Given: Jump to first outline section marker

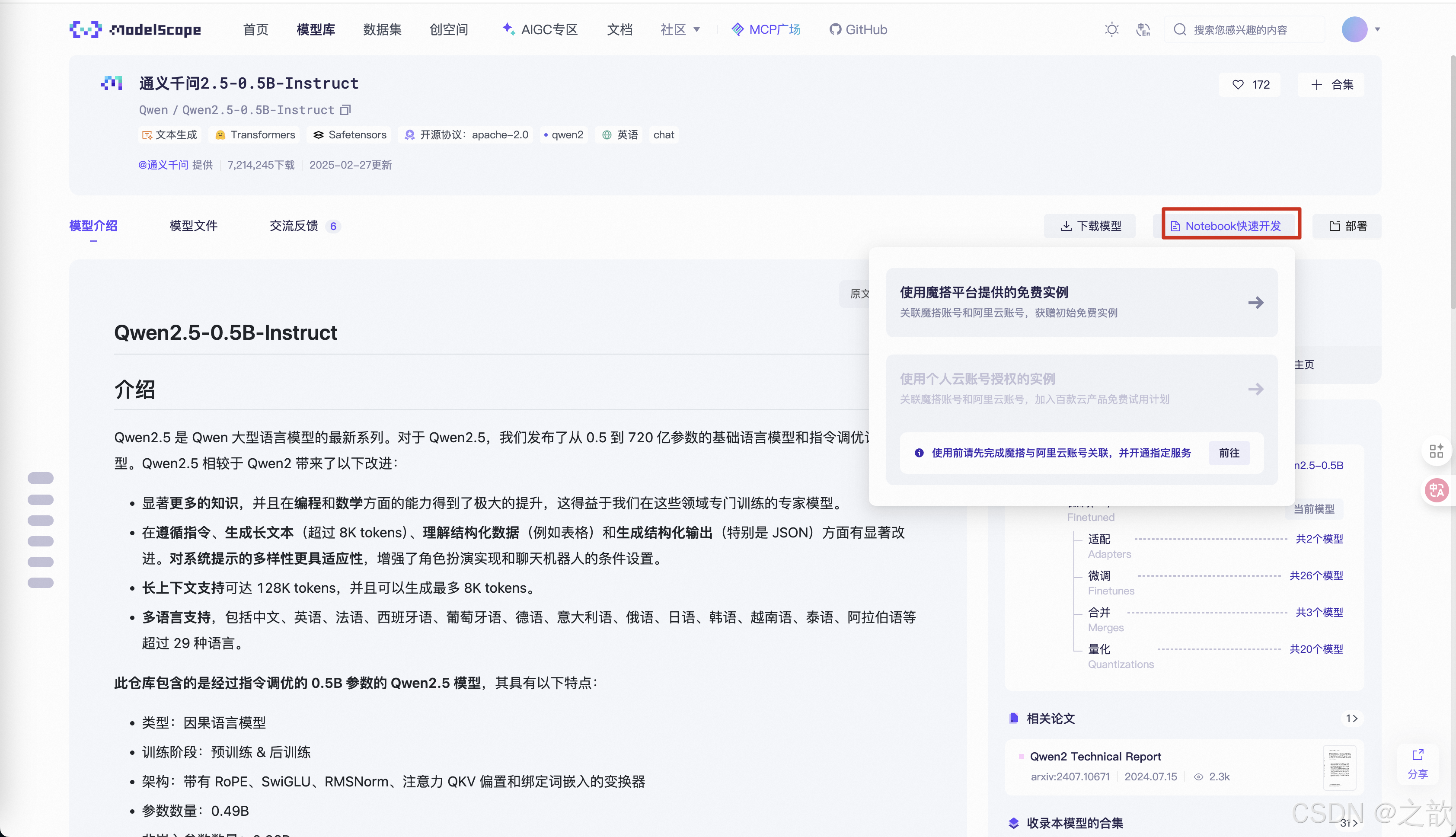Looking at the screenshot, I should (40, 478).
